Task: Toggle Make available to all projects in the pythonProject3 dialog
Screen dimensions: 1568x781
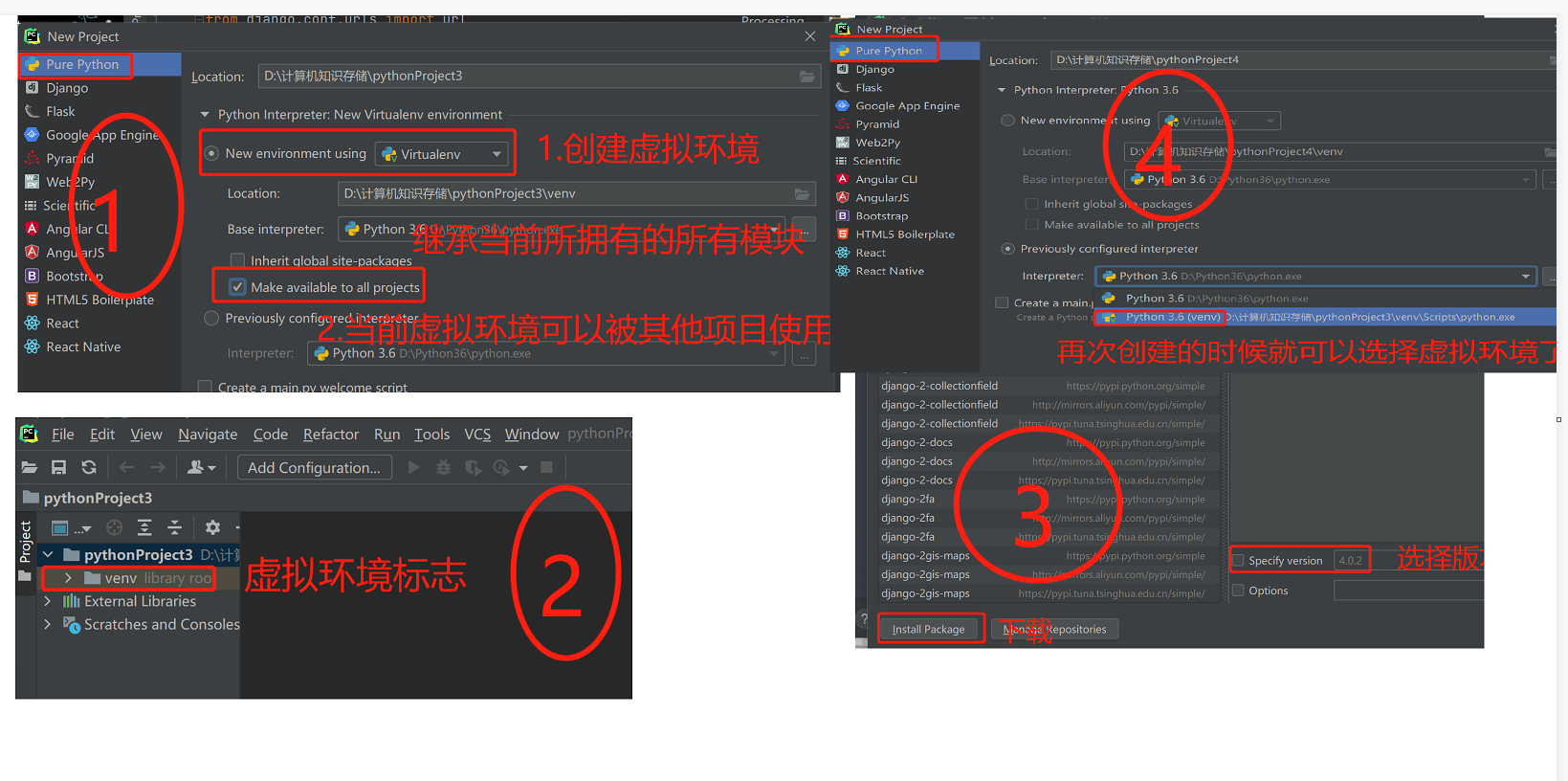Action: [x=238, y=286]
